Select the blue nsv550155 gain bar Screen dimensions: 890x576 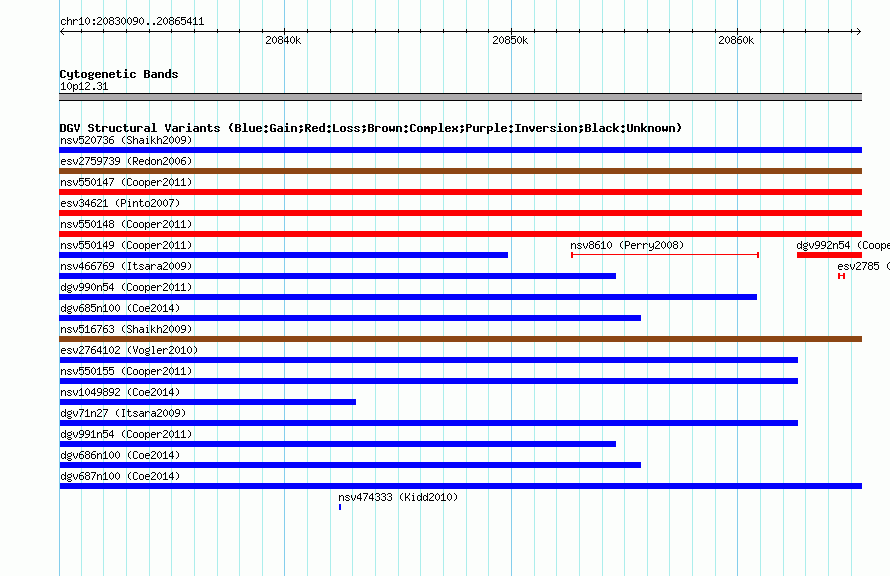pos(429,381)
